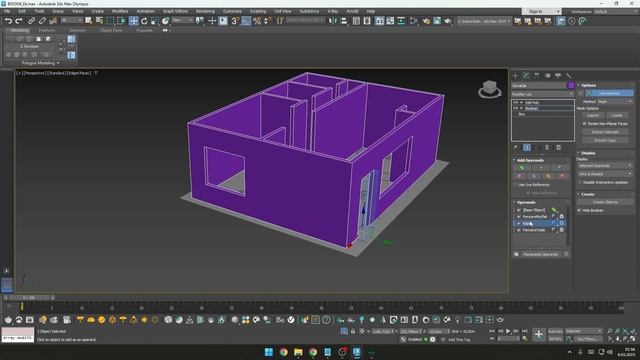
Task: Activate the Select and Scale tool
Action: 155,21
